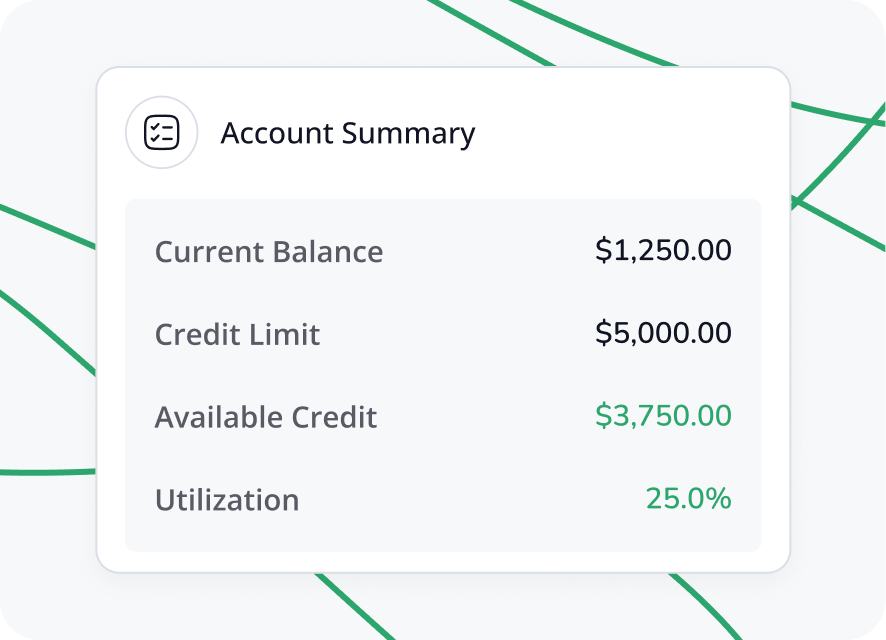Select the $5,000.00 credit limit value

coord(663,333)
